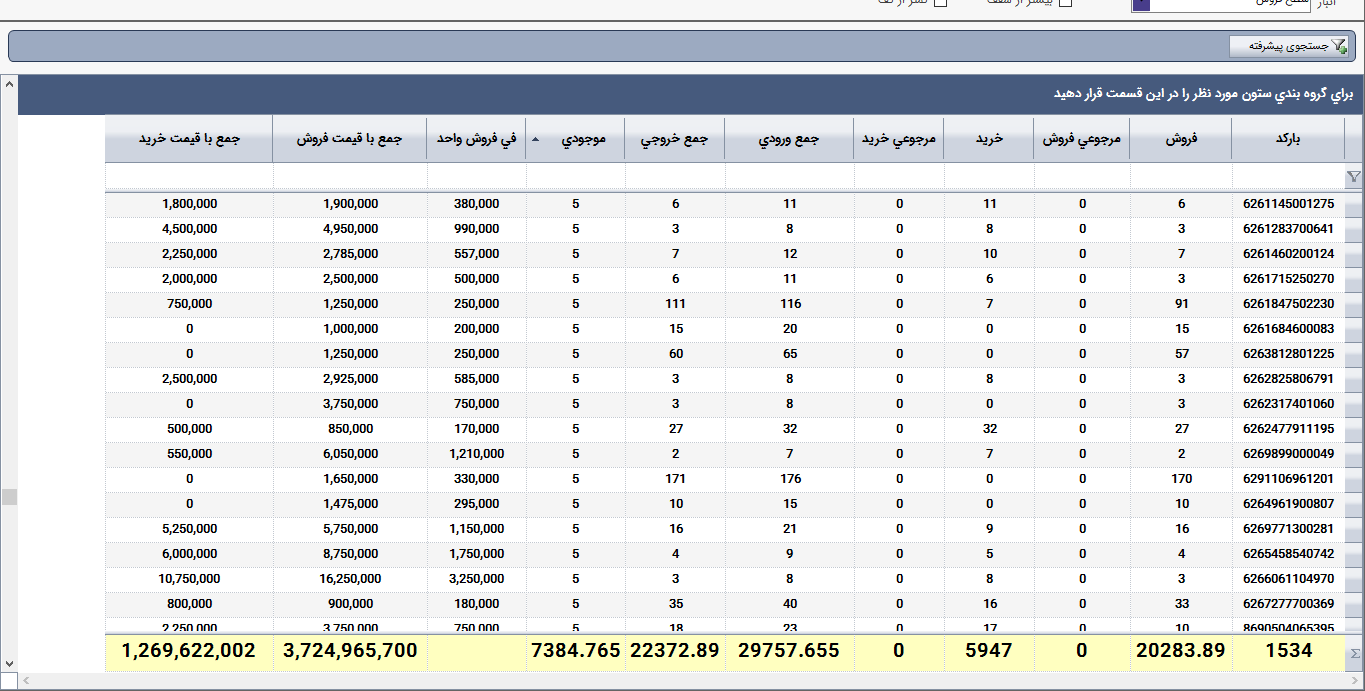Sort by the مرجوعي خريد column header

click(x=899, y=140)
